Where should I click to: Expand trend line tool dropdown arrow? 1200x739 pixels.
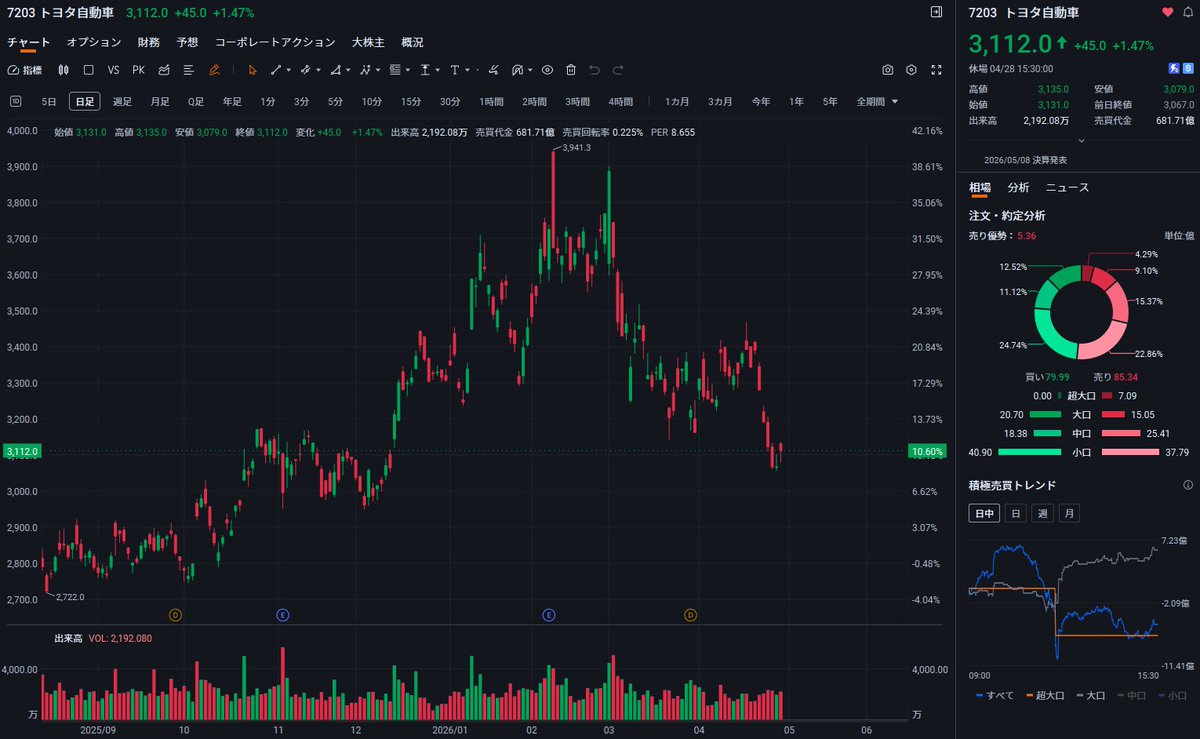point(289,70)
